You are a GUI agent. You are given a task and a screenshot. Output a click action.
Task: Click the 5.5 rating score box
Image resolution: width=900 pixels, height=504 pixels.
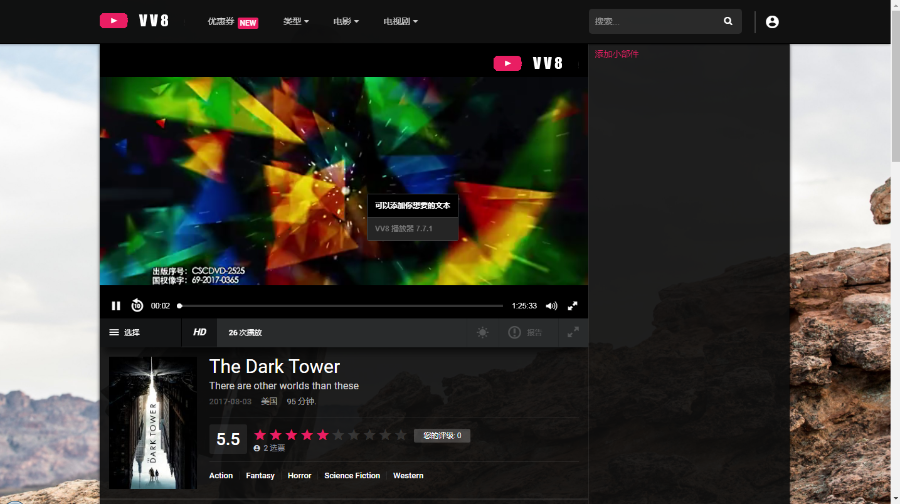click(228, 439)
